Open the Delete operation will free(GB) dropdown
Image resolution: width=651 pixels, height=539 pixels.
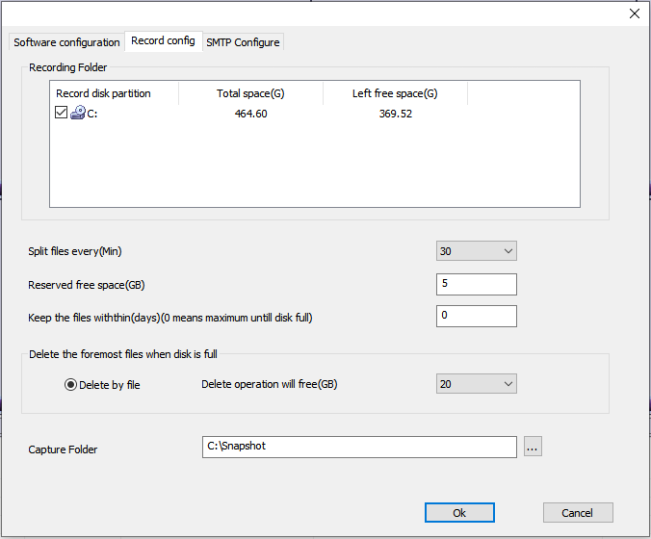(x=476, y=384)
